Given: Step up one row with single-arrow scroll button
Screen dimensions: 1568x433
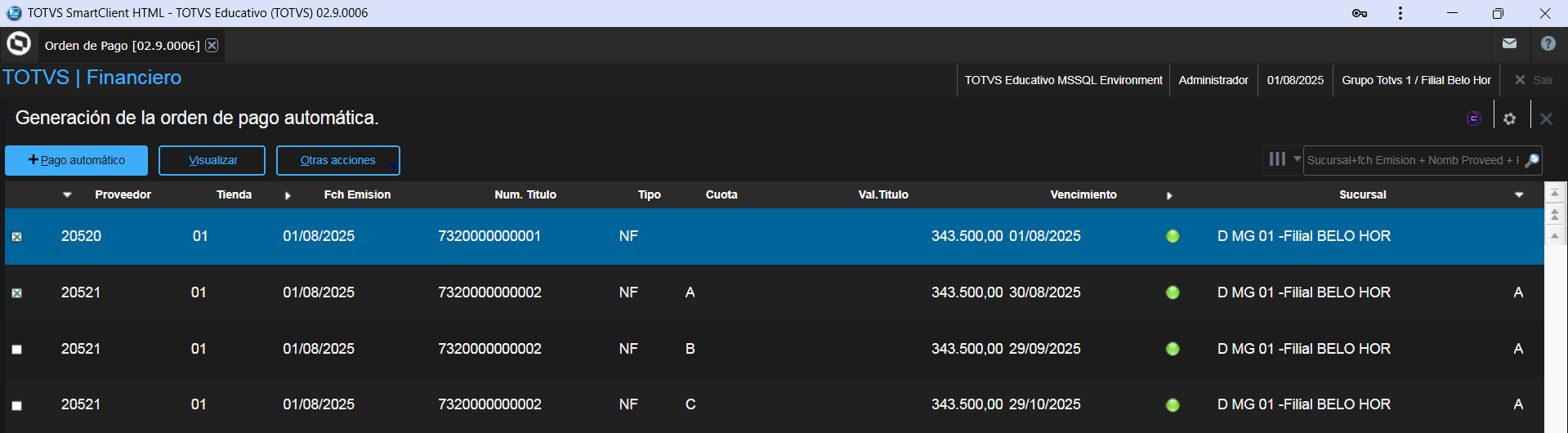Looking at the screenshot, I should [x=1555, y=235].
